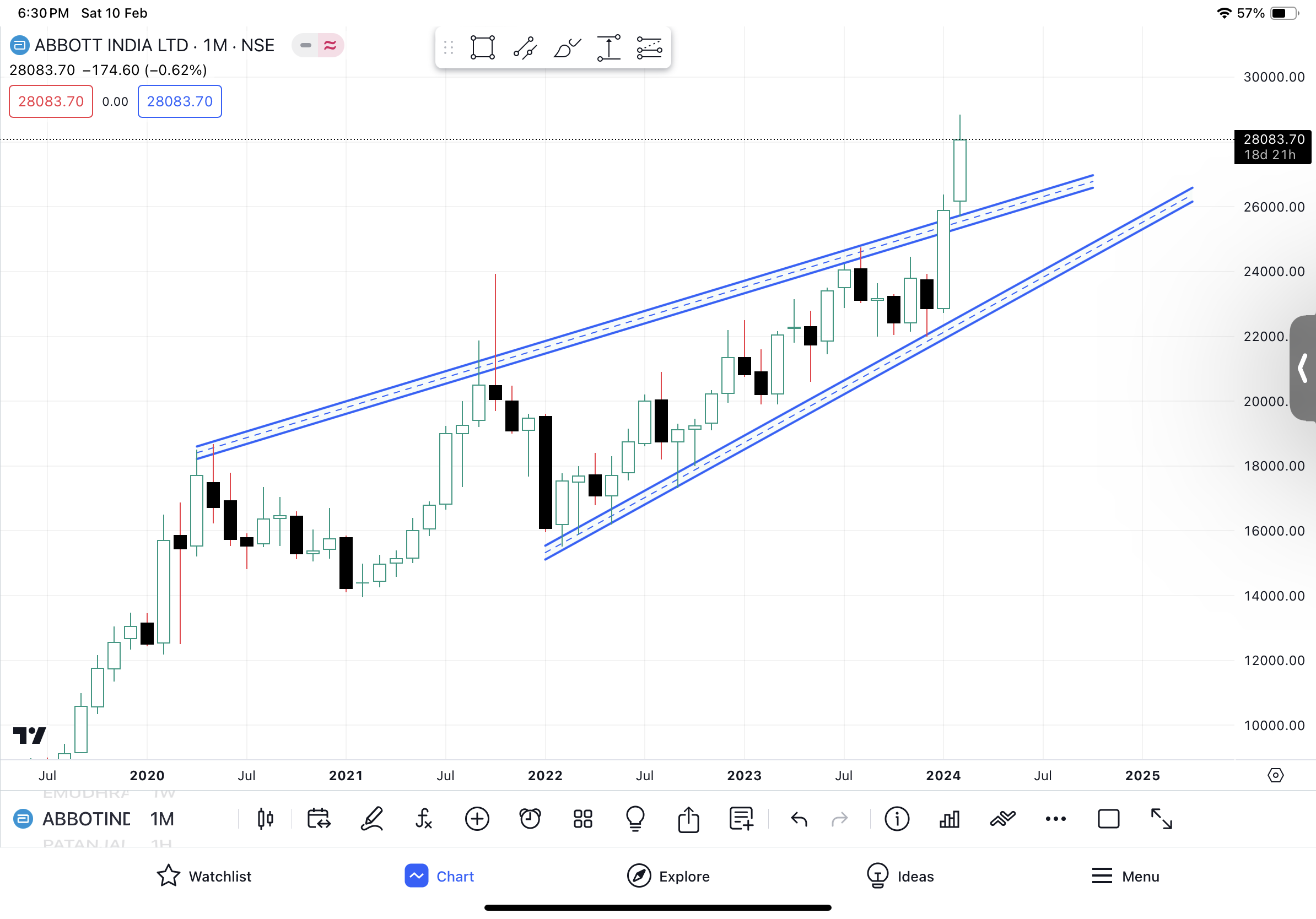Share the chart with the share icon
The image size is (1316, 919).
[x=688, y=819]
